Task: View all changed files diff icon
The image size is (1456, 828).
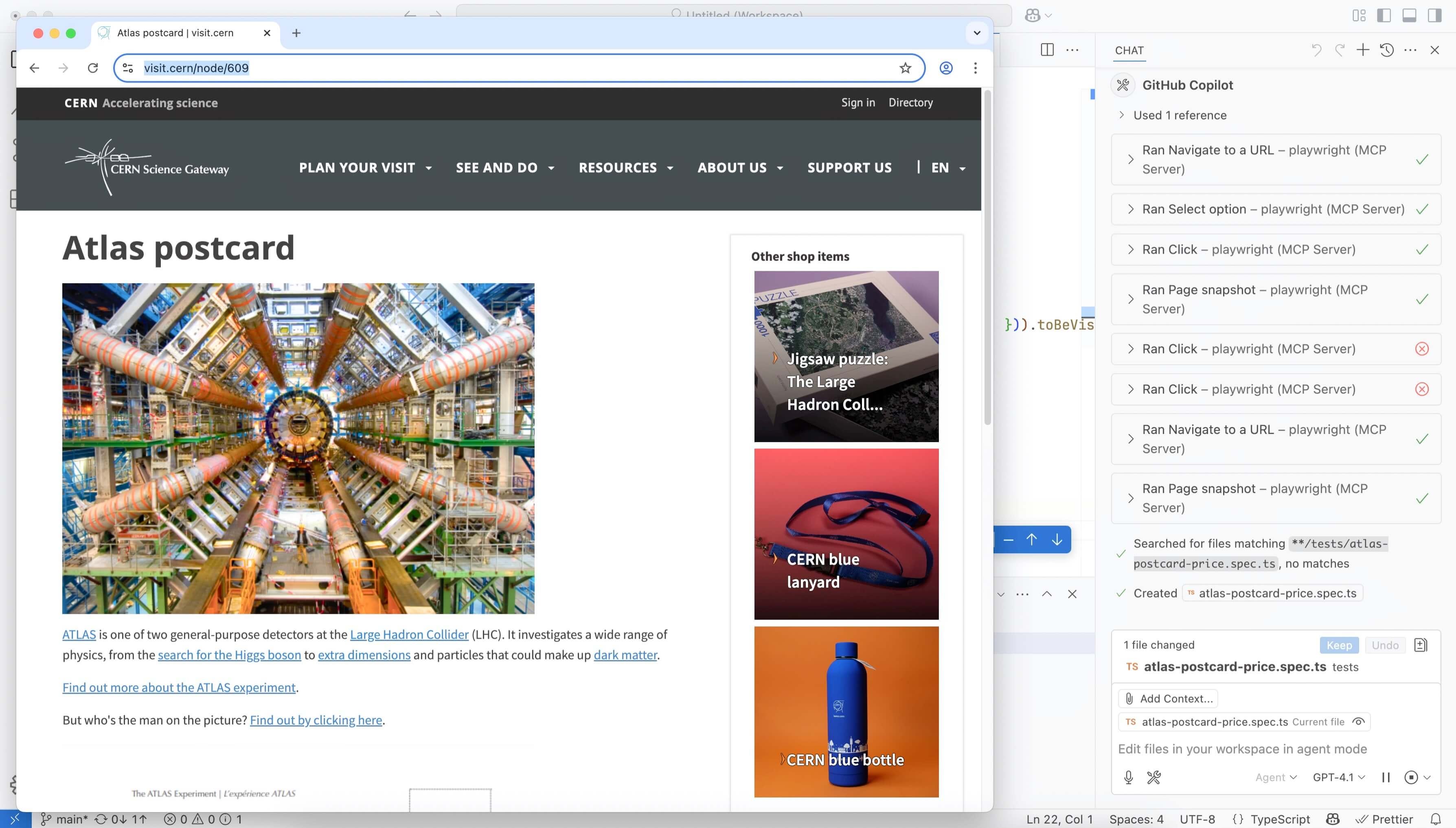Action: [x=1420, y=645]
